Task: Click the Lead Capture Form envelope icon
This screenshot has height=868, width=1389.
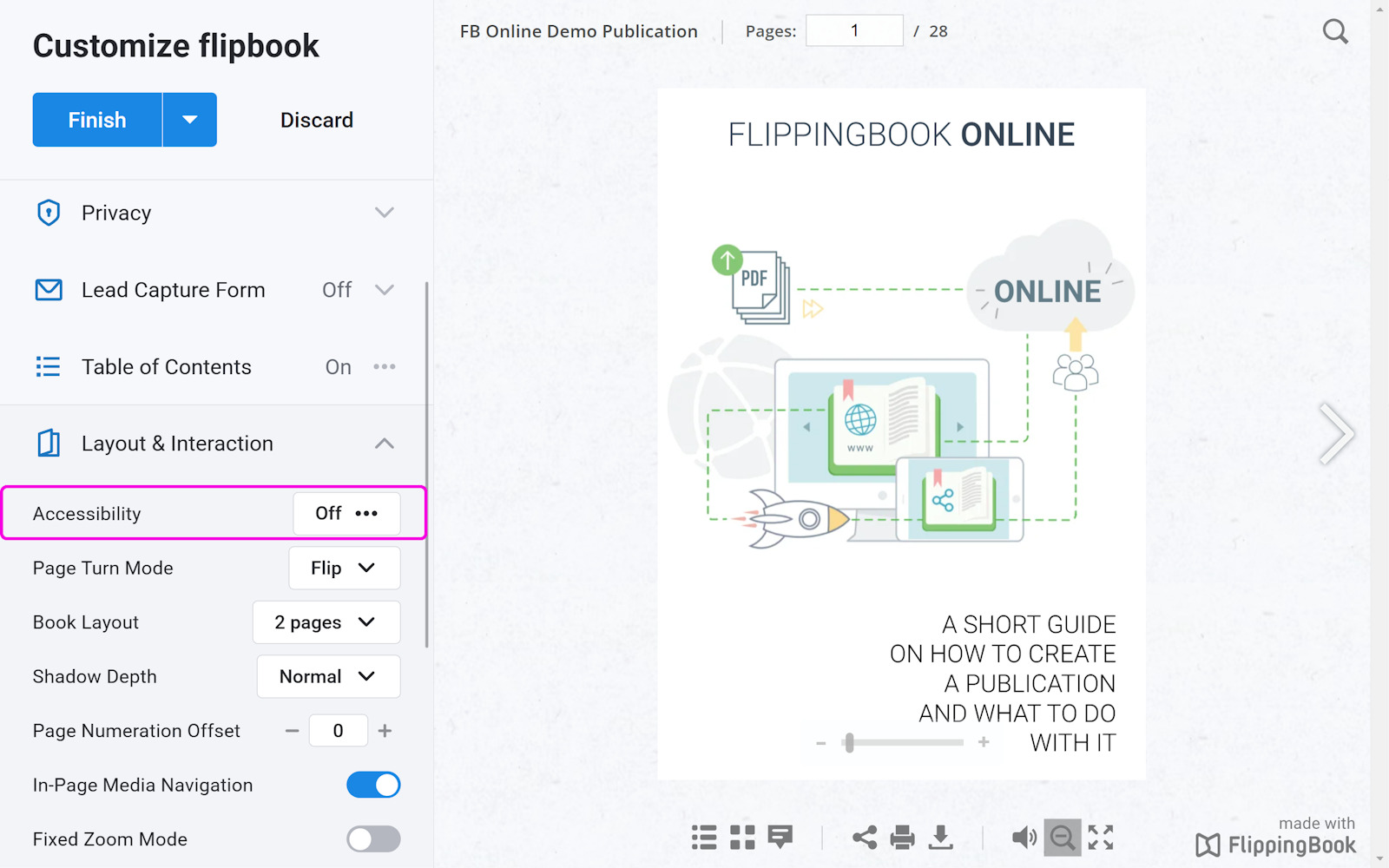Action: pyautogui.click(x=49, y=290)
